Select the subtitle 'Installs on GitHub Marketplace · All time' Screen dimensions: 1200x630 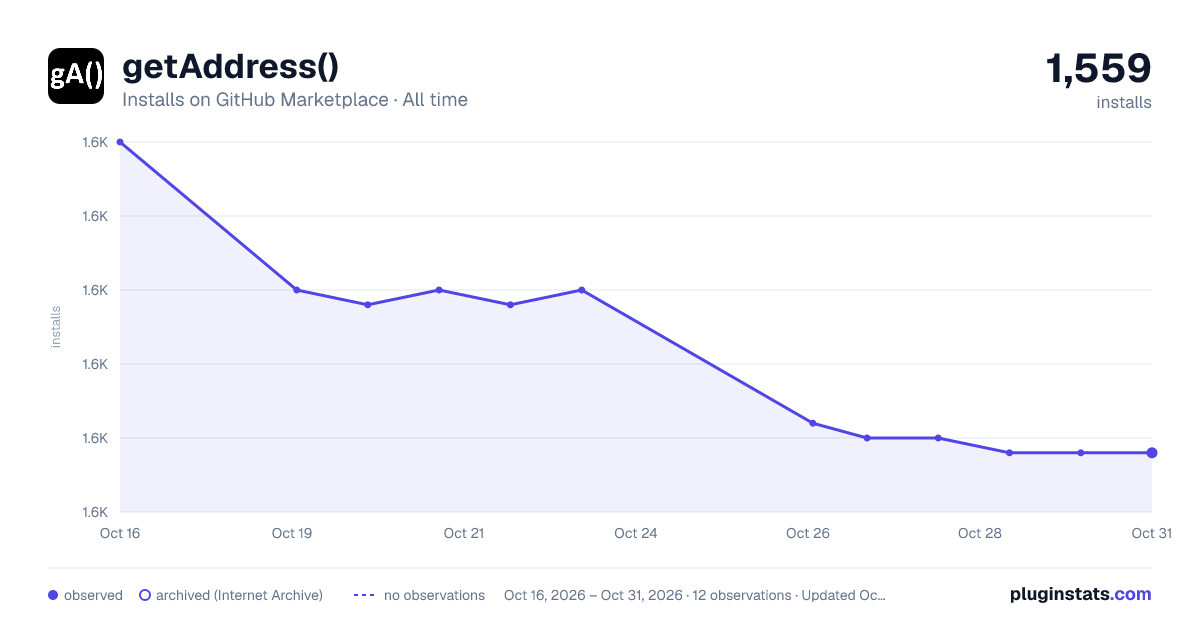[295, 100]
